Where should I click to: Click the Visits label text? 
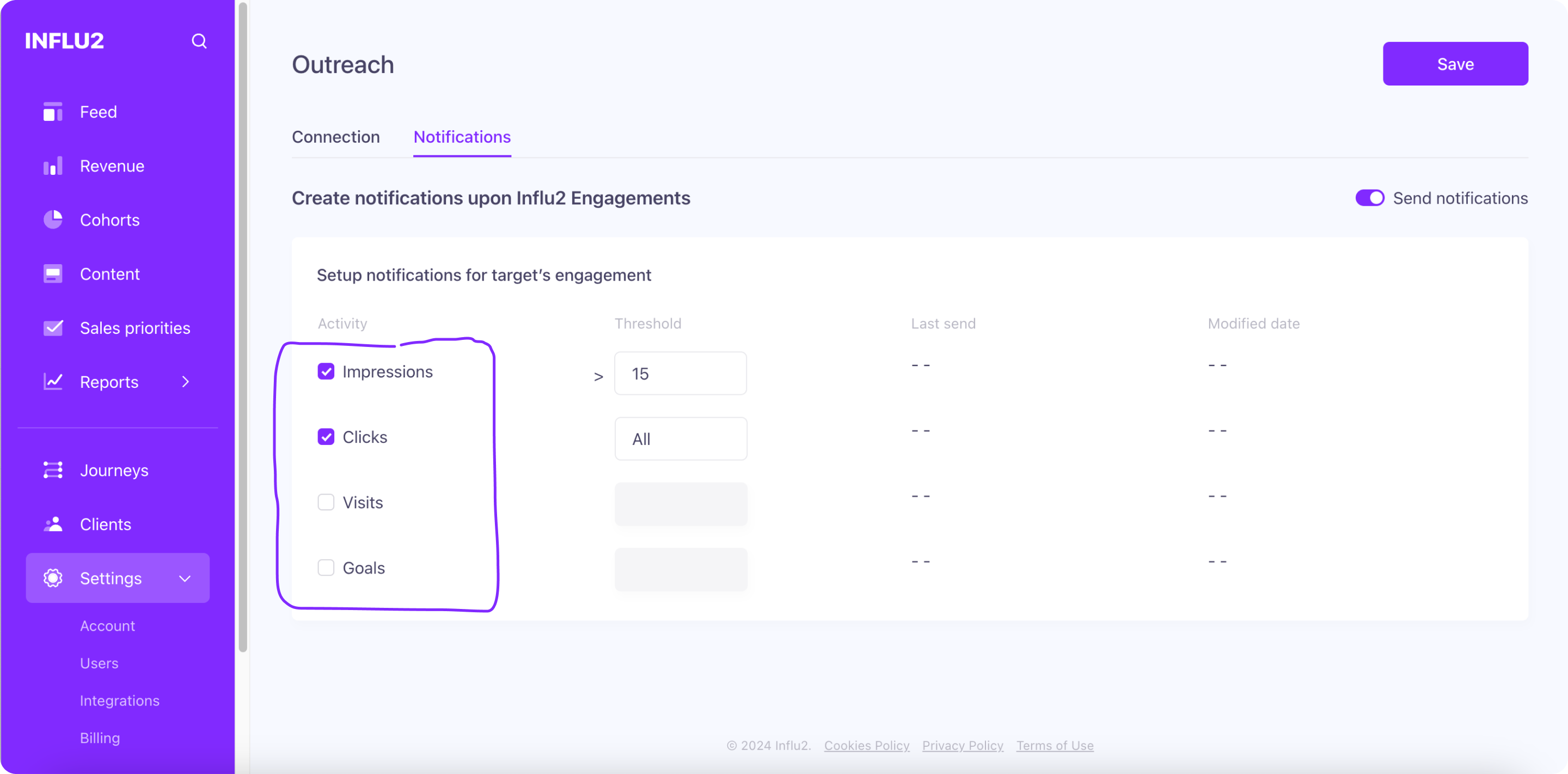[x=363, y=502]
